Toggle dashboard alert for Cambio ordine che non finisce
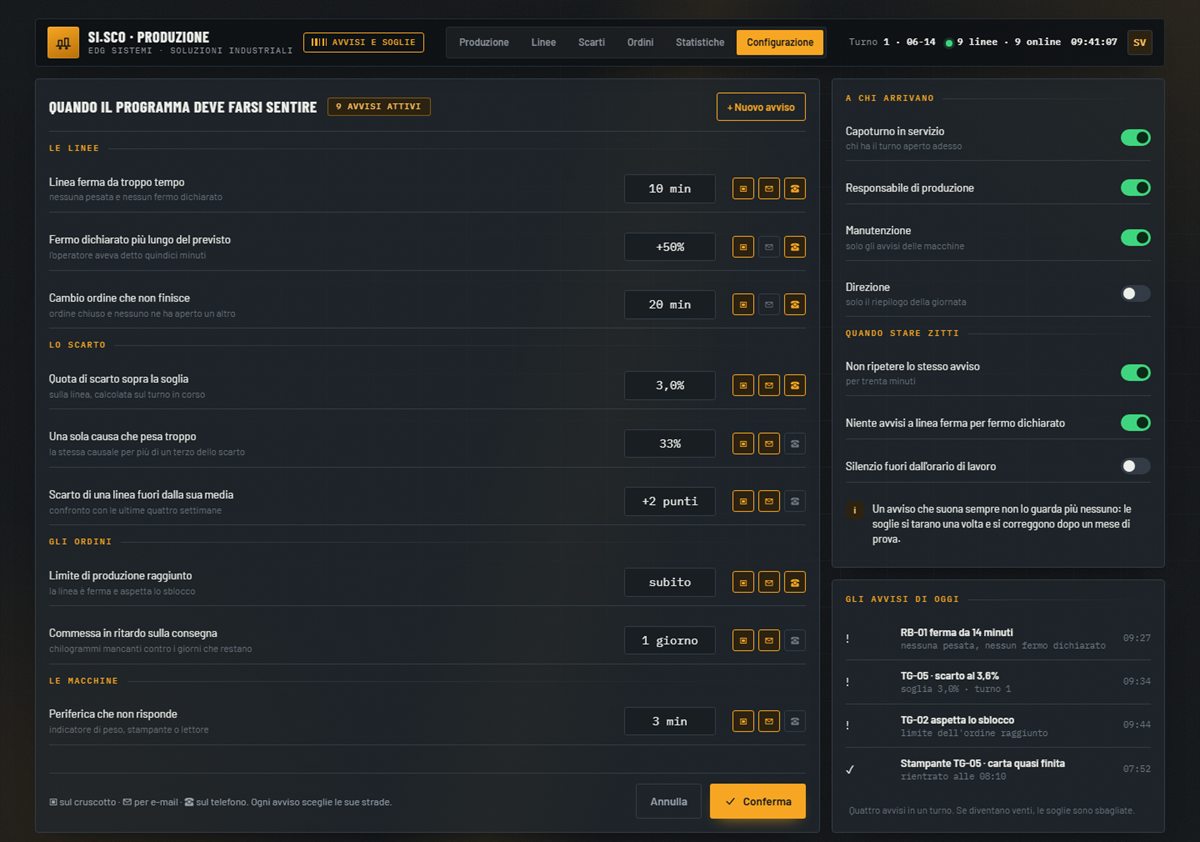Viewport: 1200px width, 842px height. click(743, 304)
